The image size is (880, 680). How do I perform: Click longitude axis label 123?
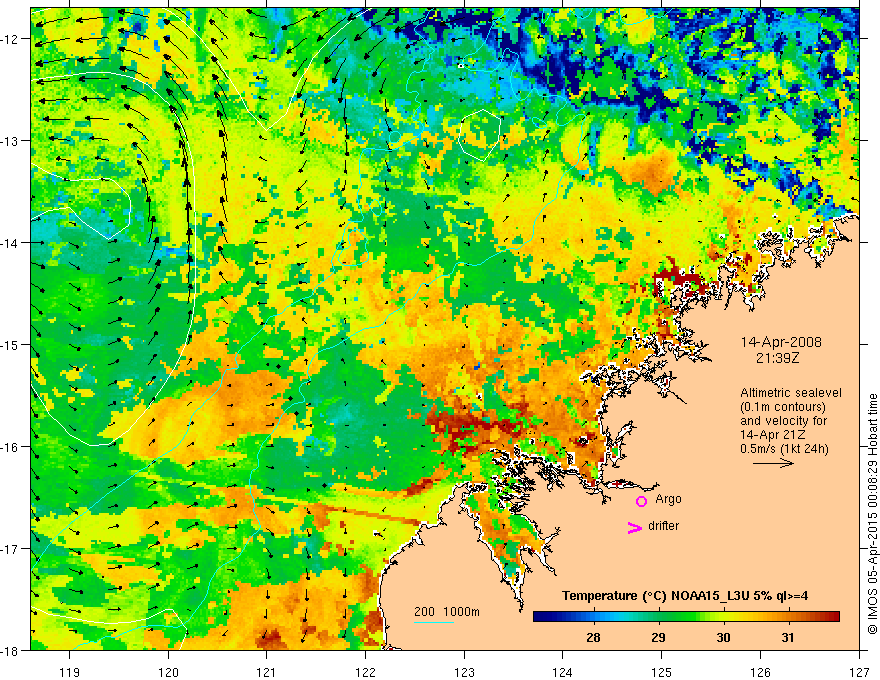(464, 672)
